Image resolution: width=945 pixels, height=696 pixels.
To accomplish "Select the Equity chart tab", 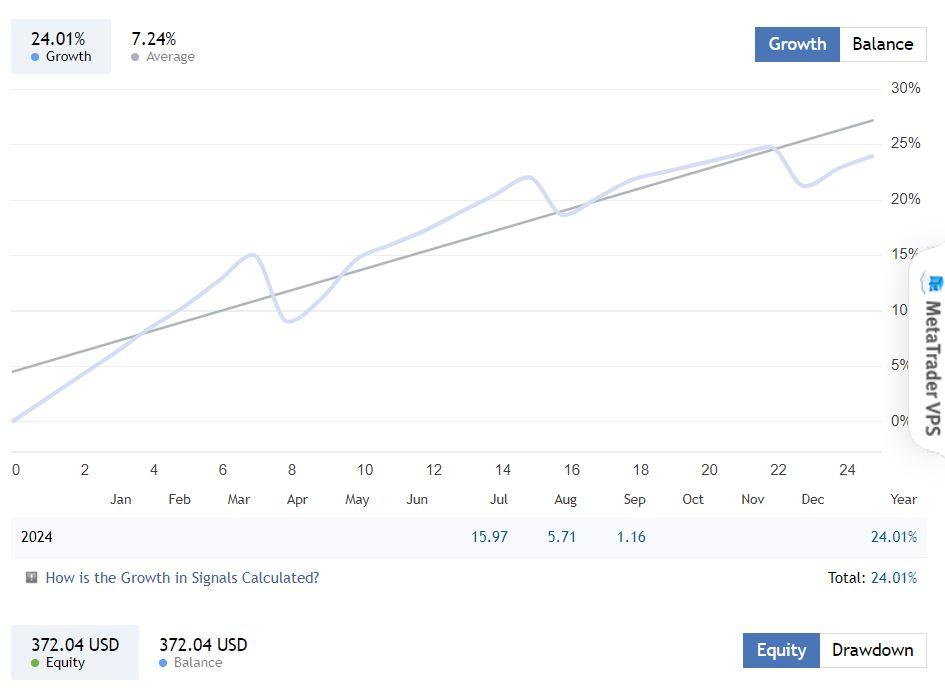I will (781, 650).
